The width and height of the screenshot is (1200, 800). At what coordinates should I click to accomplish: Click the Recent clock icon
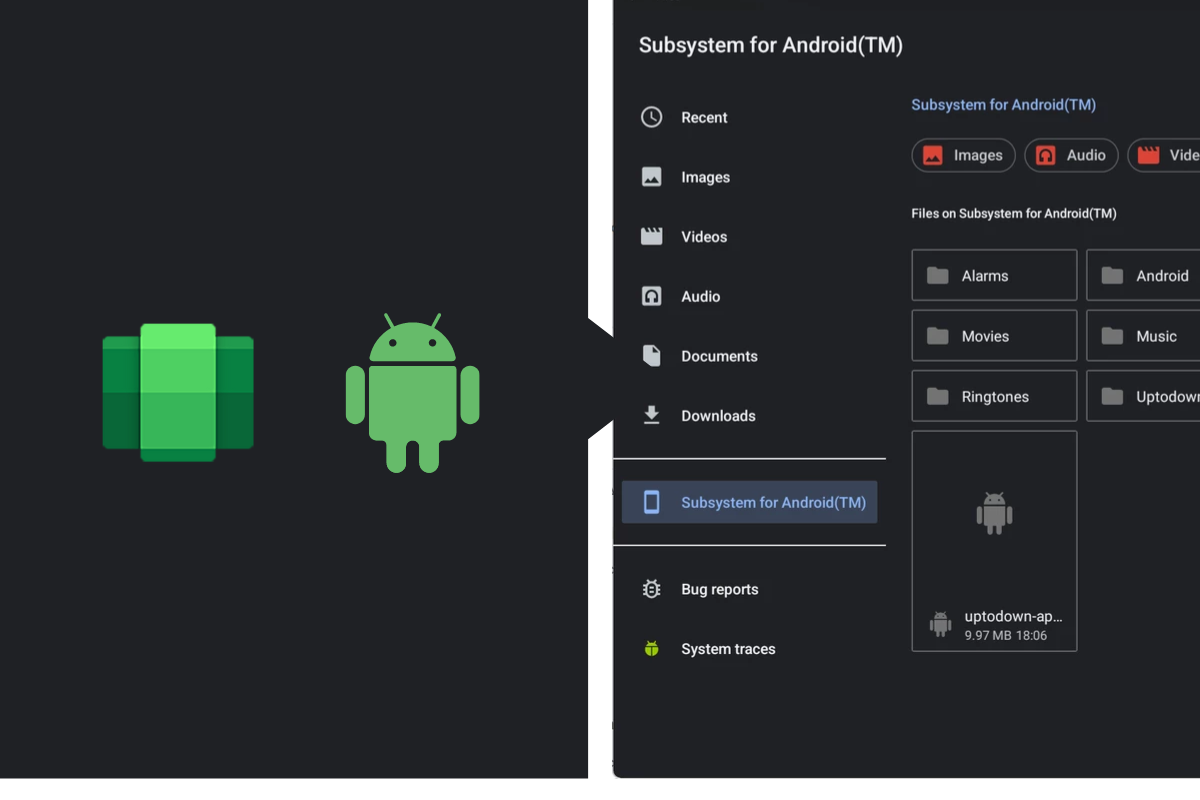pos(652,117)
